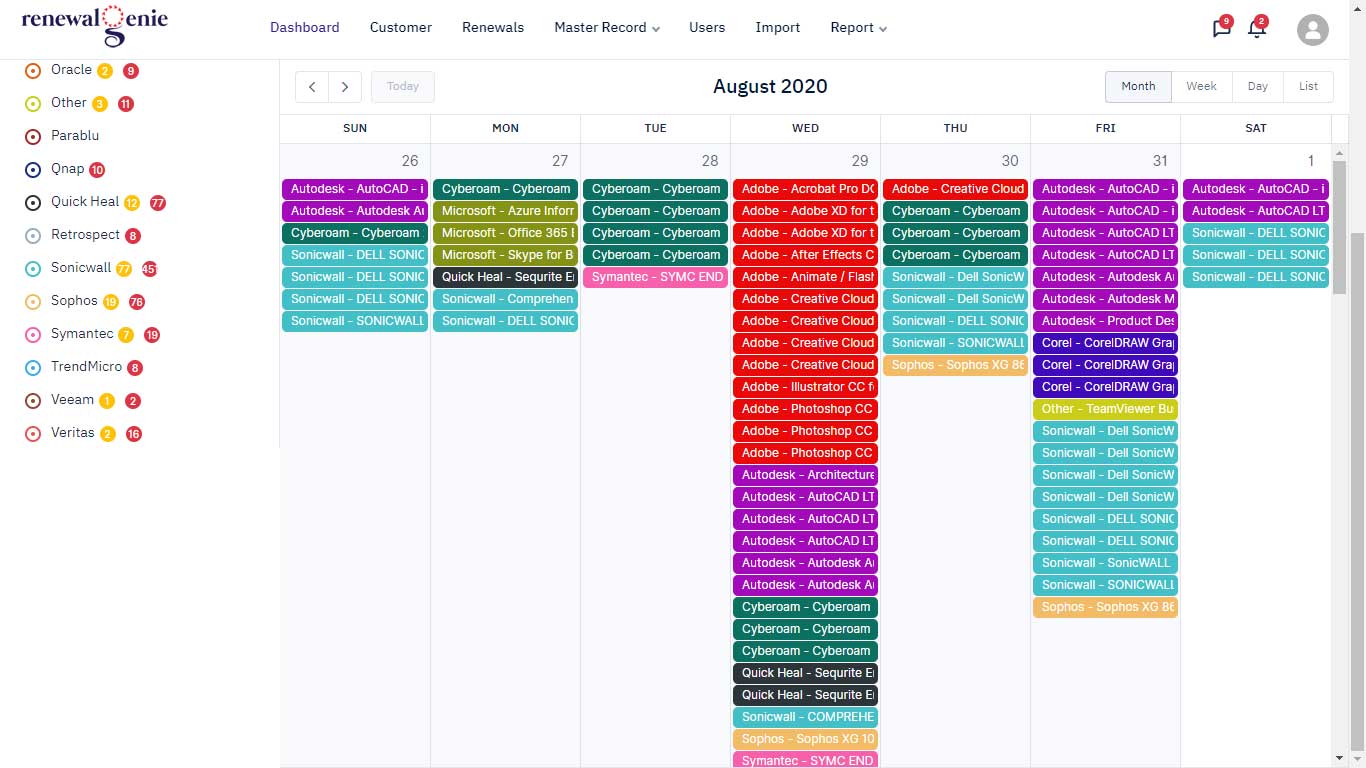Switch calendar to Week view
Viewport: 1366px width, 768px height.
coord(1201,87)
